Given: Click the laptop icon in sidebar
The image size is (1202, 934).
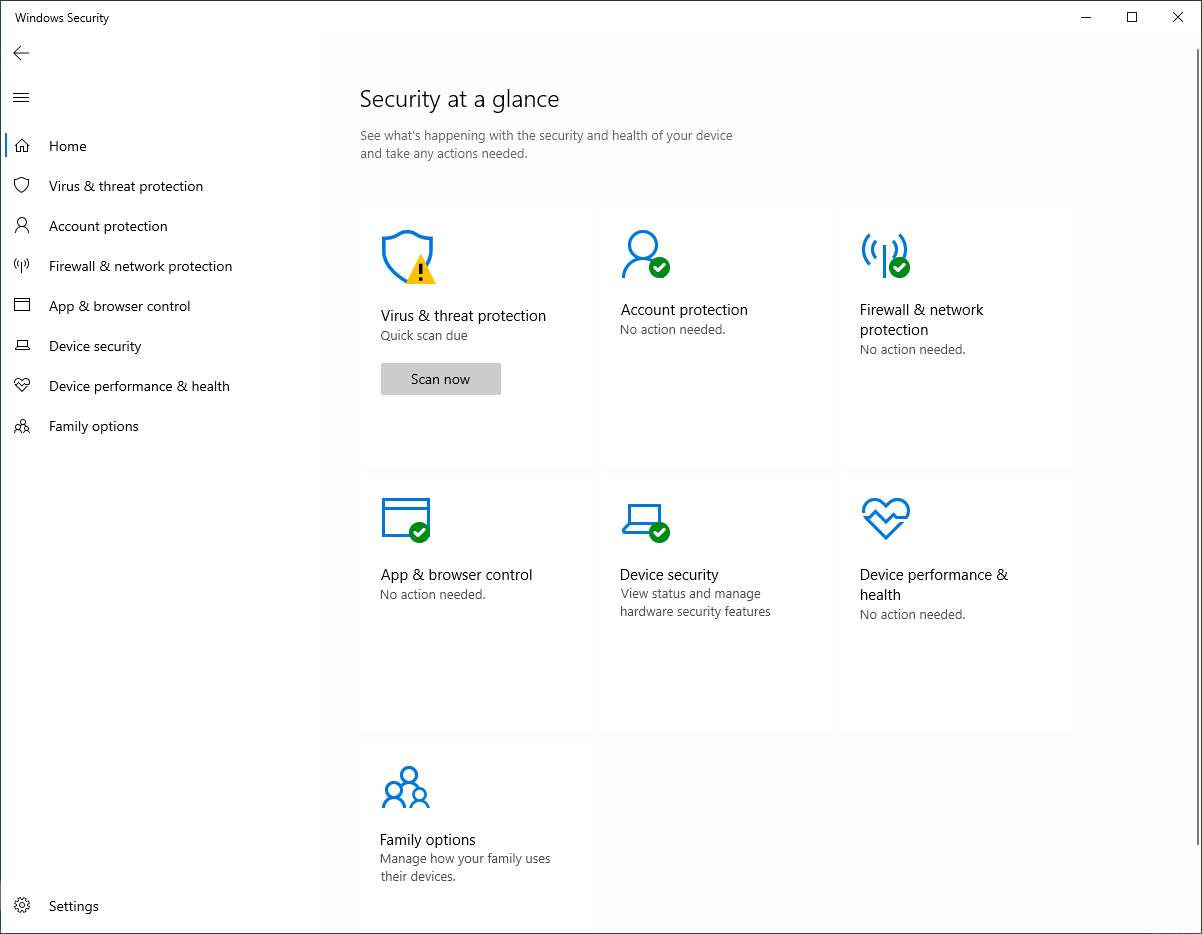Looking at the screenshot, I should coord(22,346).
